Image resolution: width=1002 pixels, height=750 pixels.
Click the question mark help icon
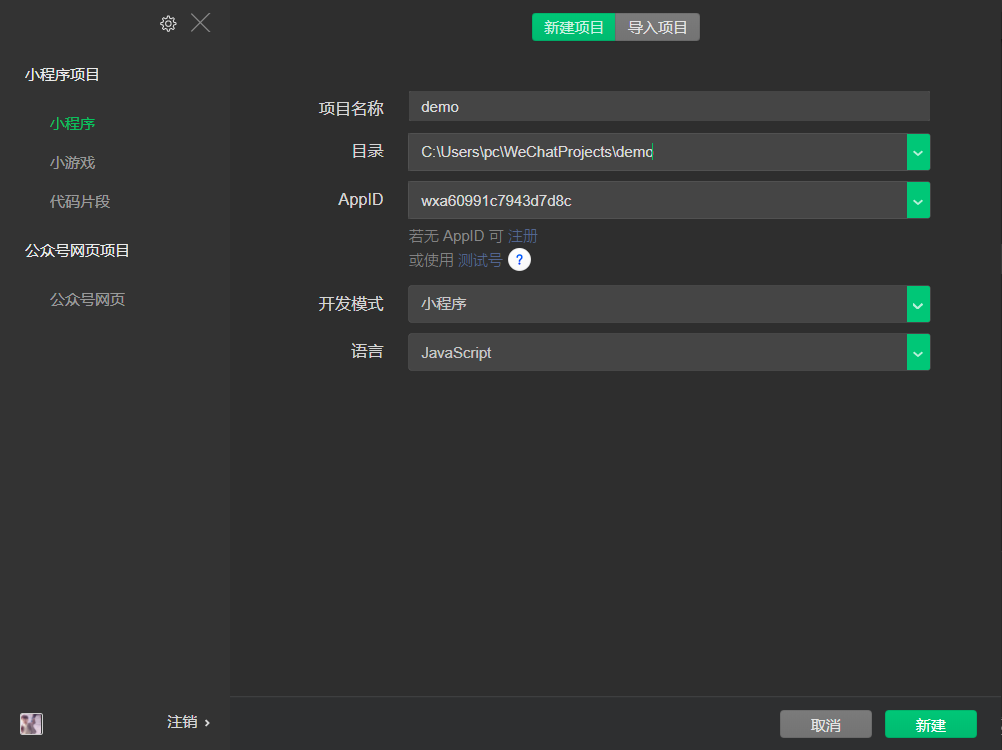[520, 260]
